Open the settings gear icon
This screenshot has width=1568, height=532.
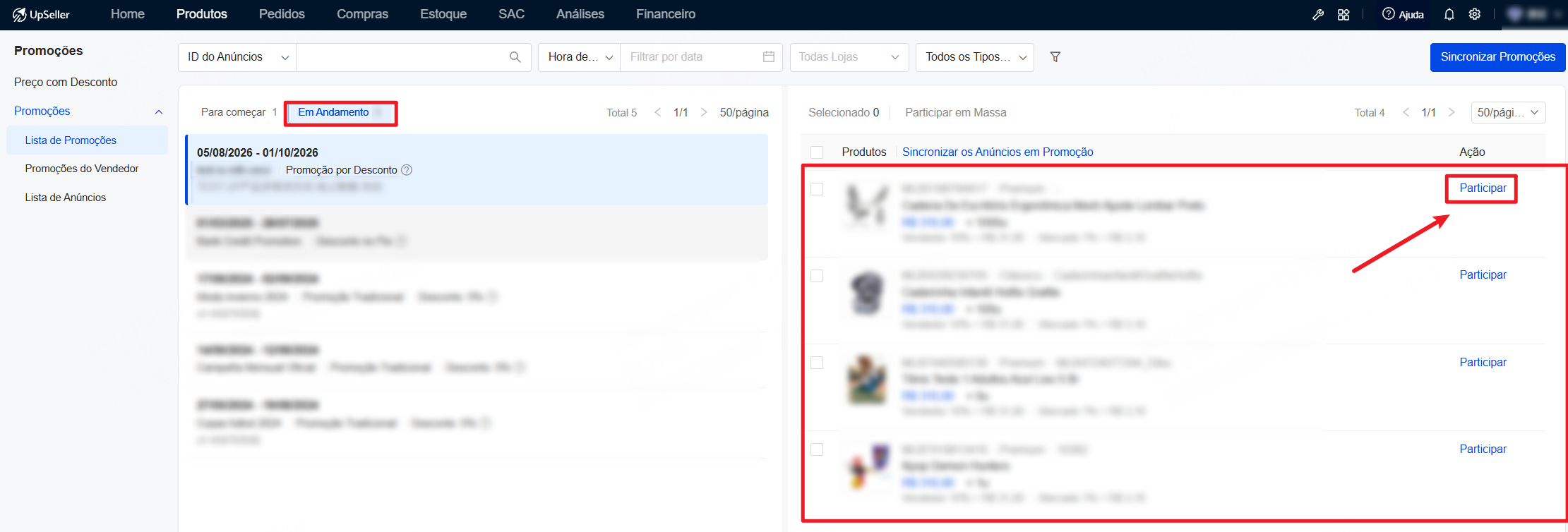(x=1475, y=14)
